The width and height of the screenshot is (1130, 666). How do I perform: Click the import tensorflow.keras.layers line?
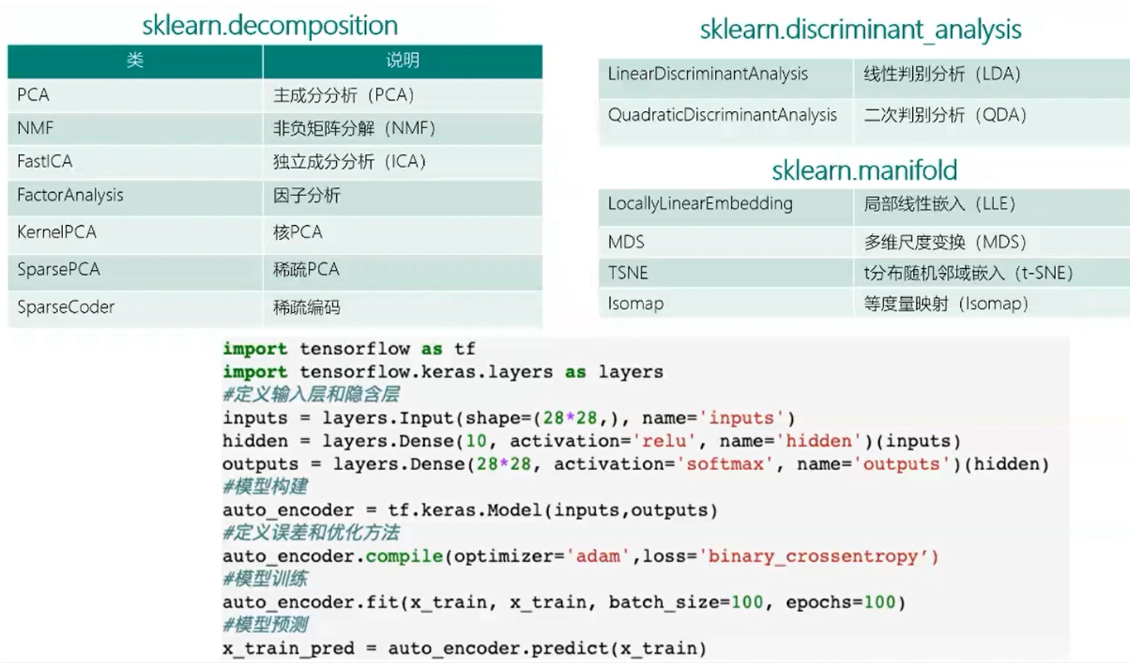tap(442, 372)
